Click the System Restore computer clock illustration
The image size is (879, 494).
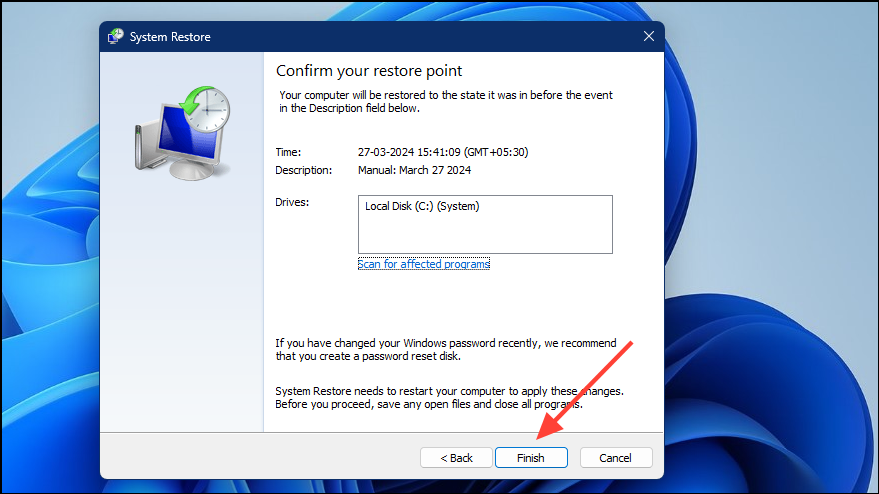pos(182,133)
